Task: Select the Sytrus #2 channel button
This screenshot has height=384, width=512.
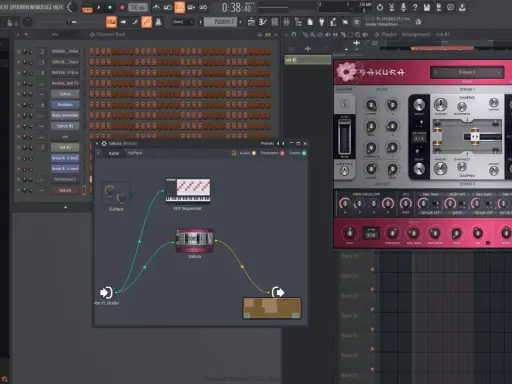Action: (x=65, y=126)
